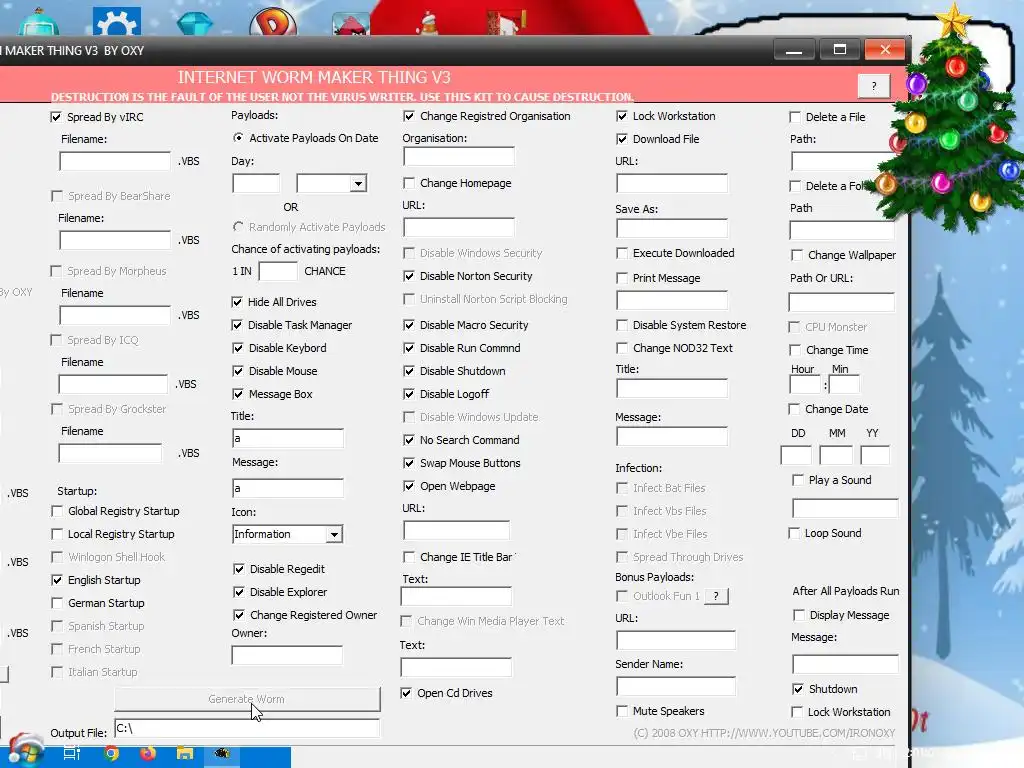
Task: Click the Message Box Title field containing a
Action: [287, 438]
